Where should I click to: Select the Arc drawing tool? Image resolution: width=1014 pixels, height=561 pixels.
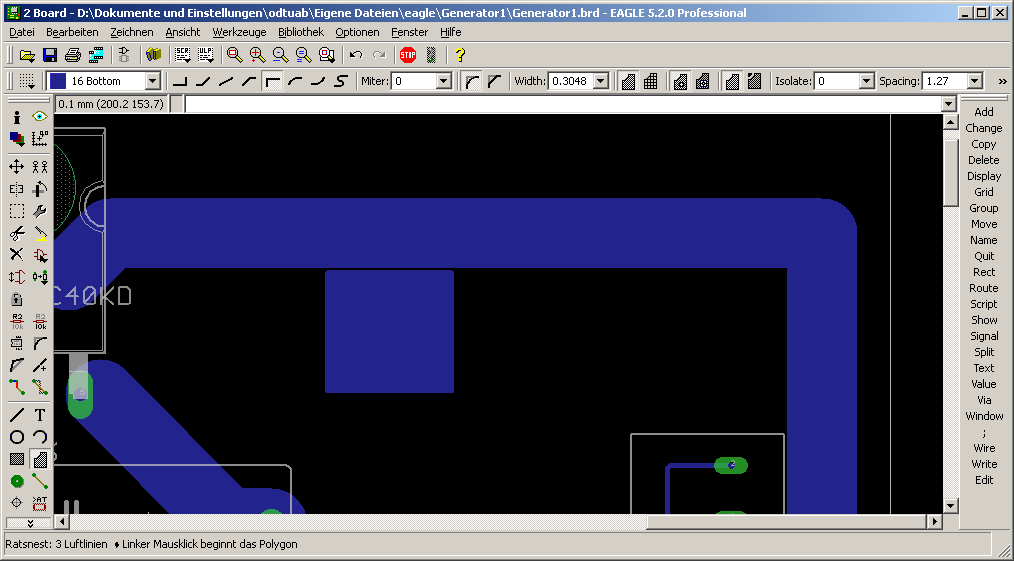pyautogui.click(x=39, y=437)
